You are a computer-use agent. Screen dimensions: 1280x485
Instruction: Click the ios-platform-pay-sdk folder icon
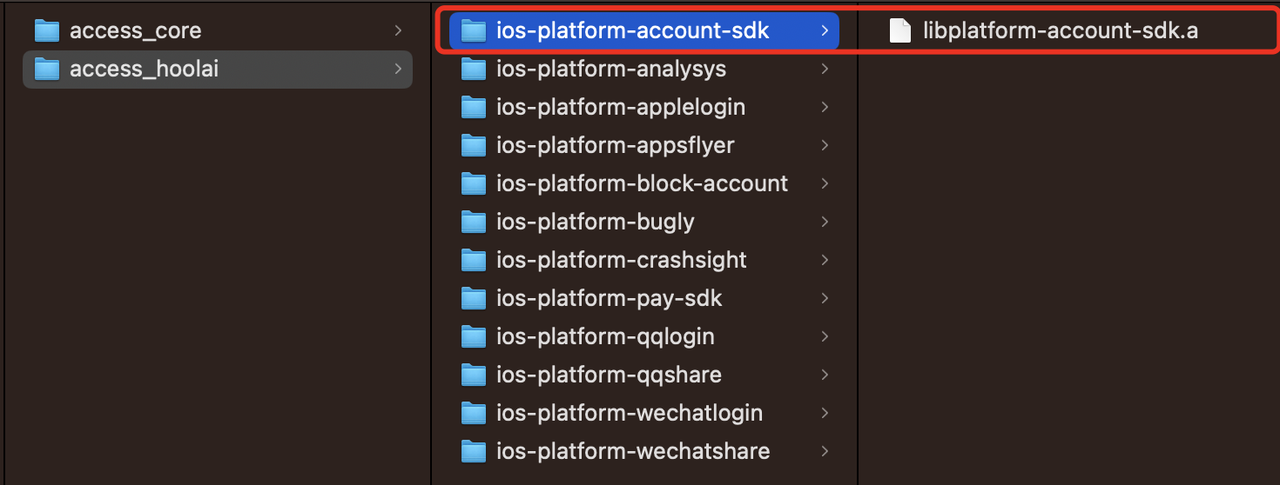click(x=473, y=298)
